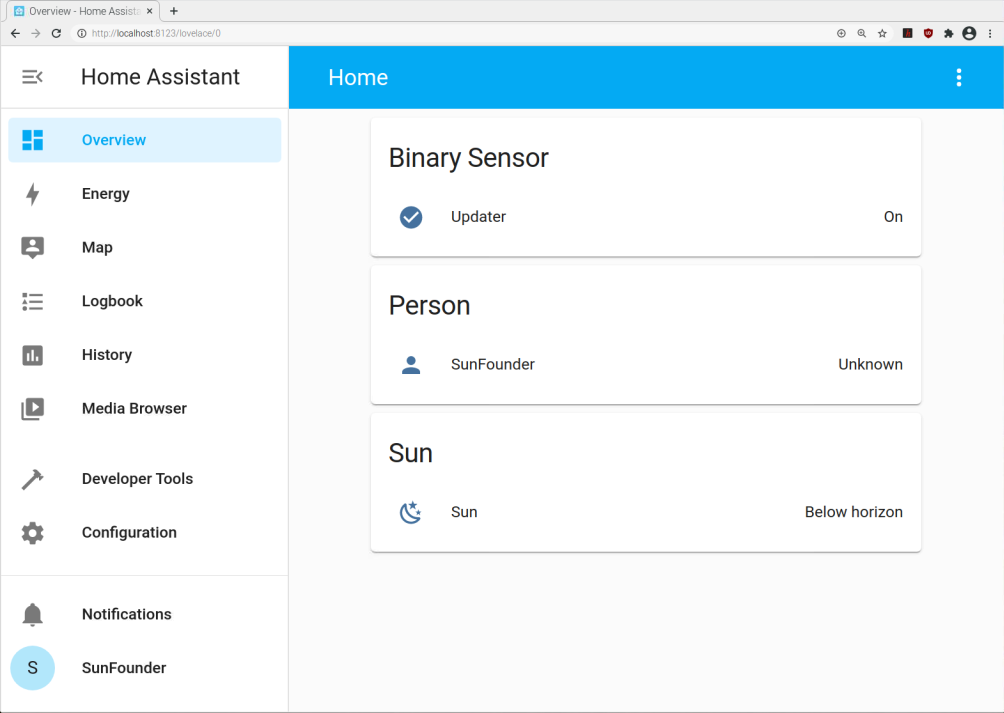This screenshot has width=1004, height=713.
Task: Open the Configuration gear icon
Action: pyautogui.click(x=33, y=533)
